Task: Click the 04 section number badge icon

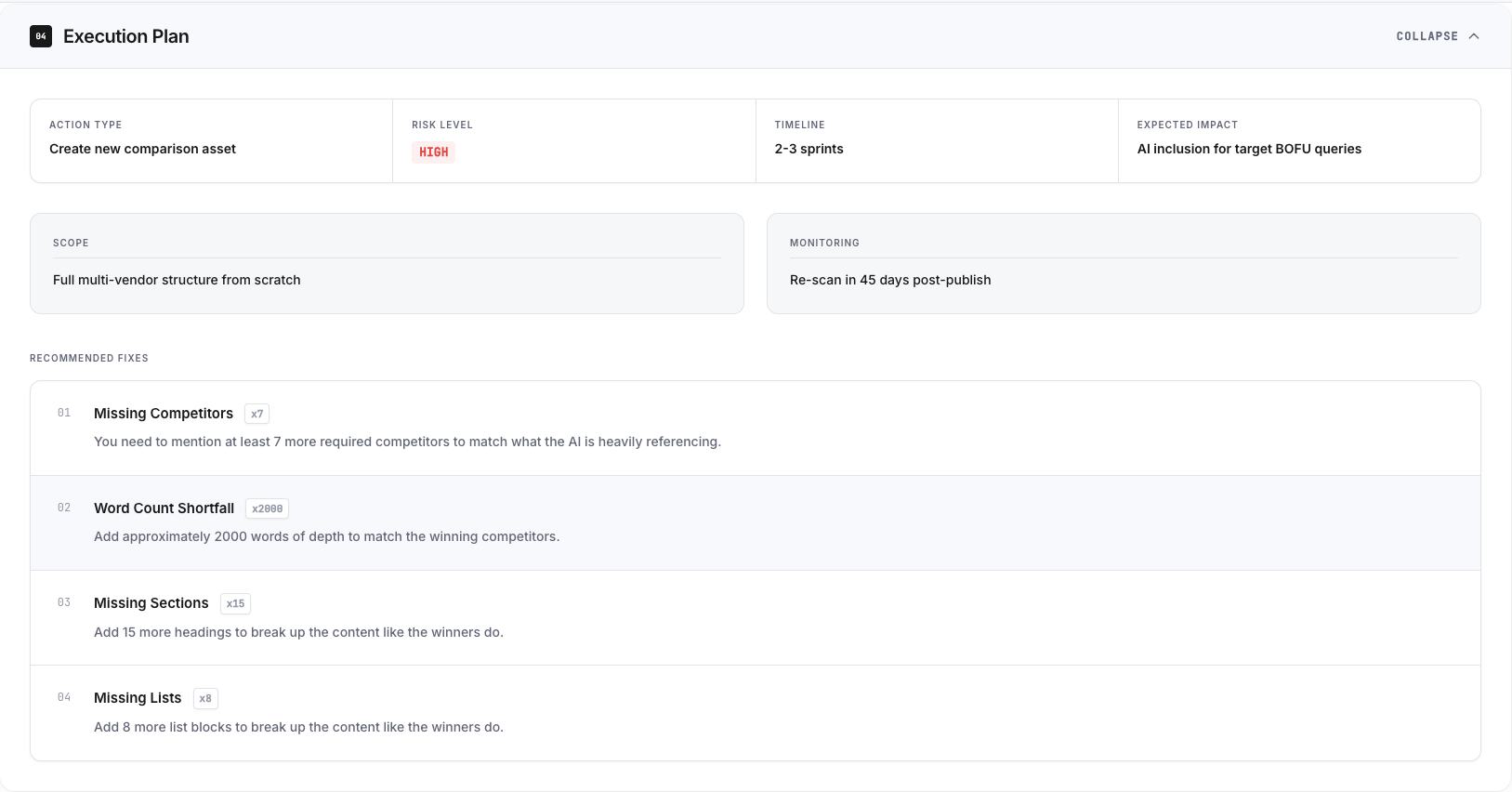Action: (x=41, y=36)
